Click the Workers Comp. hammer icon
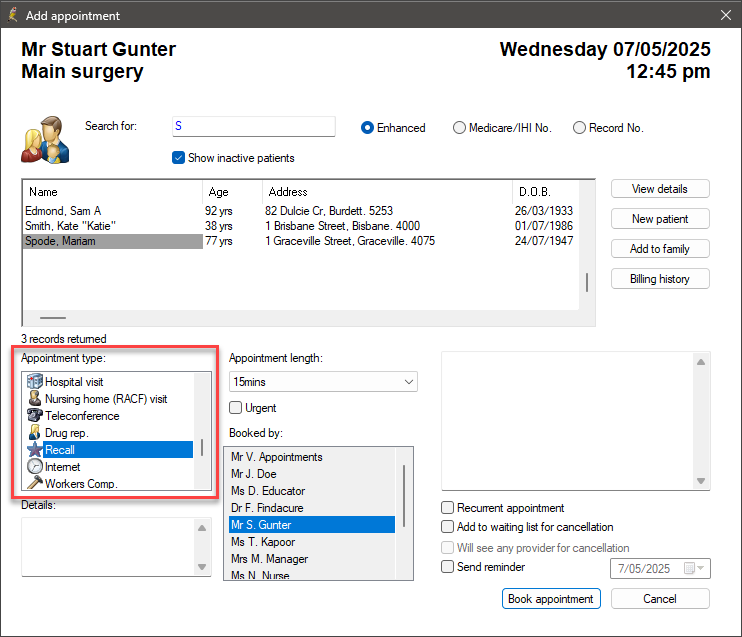 tap(35, 483)
